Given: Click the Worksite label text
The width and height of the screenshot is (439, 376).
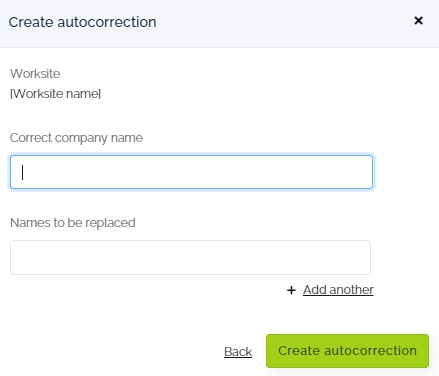Looking at the screenshot, I should (x=35, y=74).
